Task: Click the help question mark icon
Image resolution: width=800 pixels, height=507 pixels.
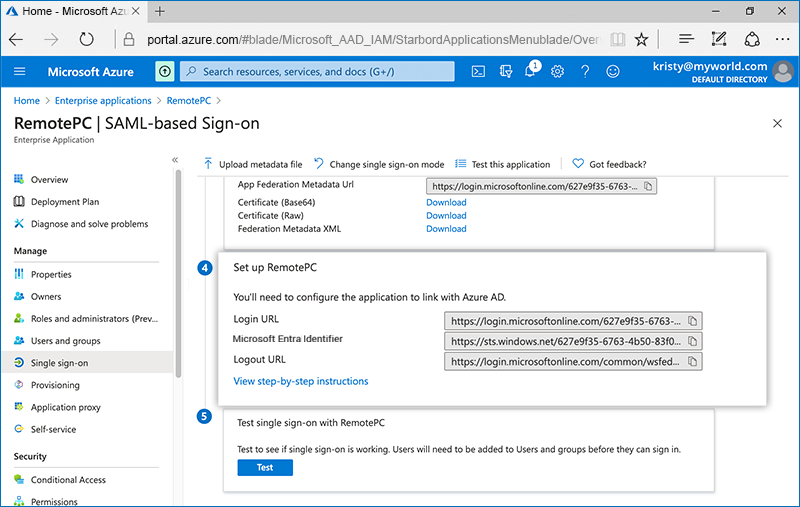Action: click(585, 72)
